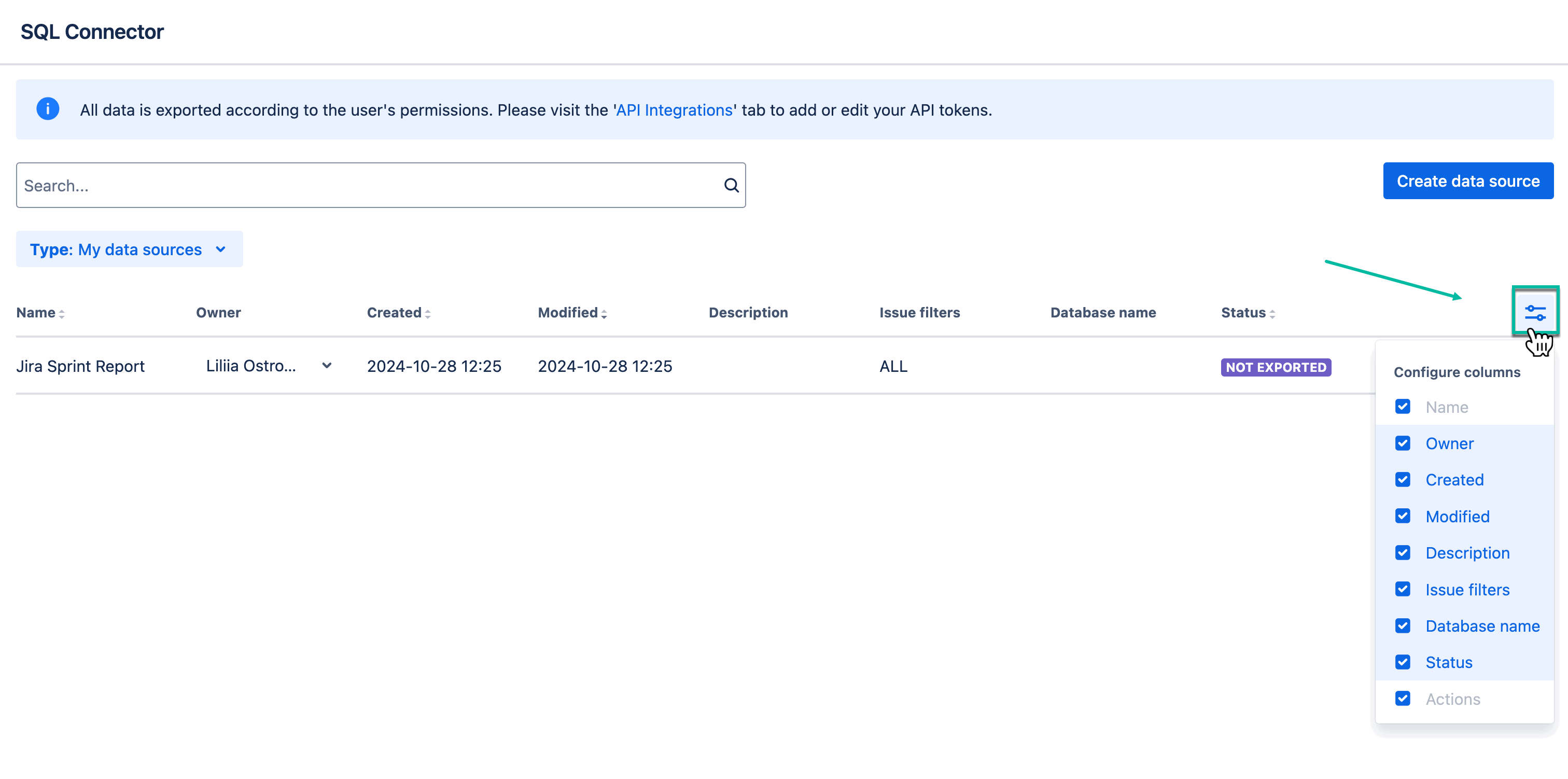This screenshot has width=1568, height=779.
Task: Disable the Database name column
Action: click(x=1403, y=625)
